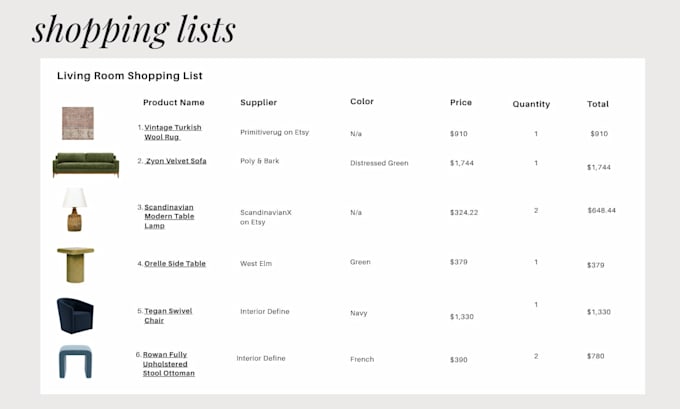Open the Zyon Velvet Sofa link
This screenshot has width=680, height=409.
pyautogui.click(x=176, y=161)
